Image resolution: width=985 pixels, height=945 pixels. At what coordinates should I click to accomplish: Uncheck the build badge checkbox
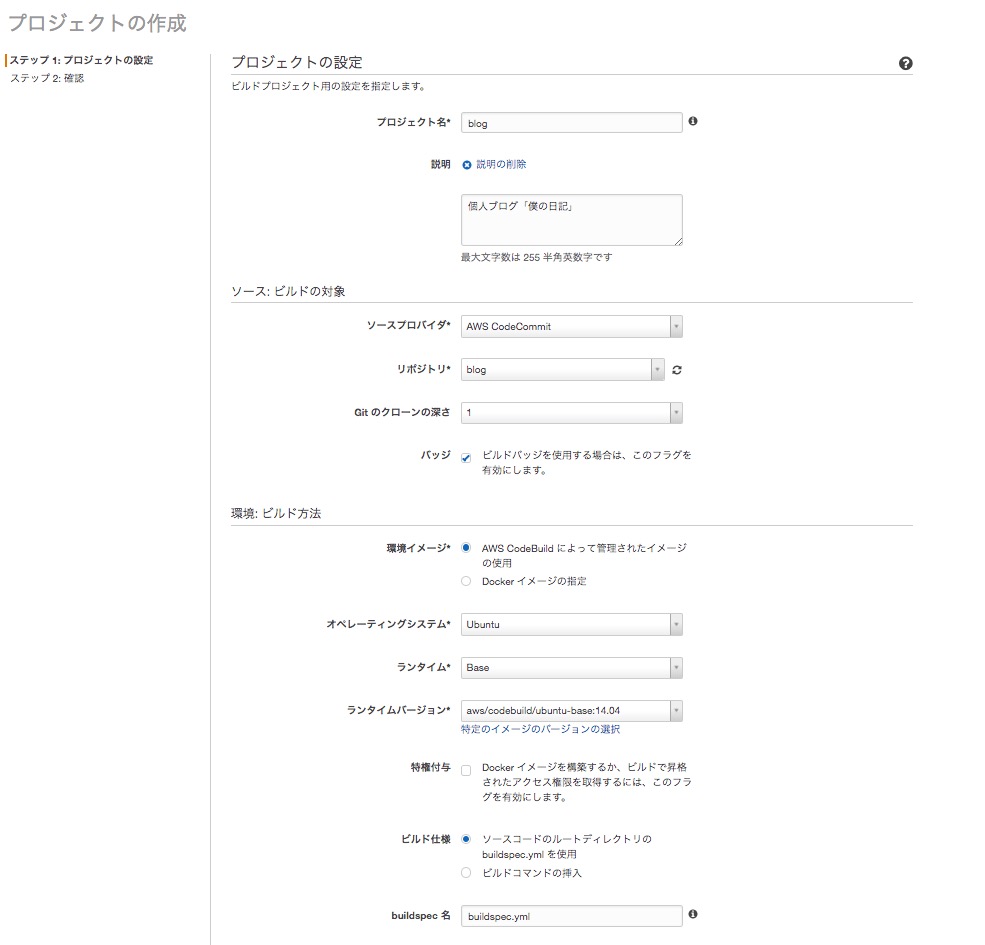click(466, 455)
